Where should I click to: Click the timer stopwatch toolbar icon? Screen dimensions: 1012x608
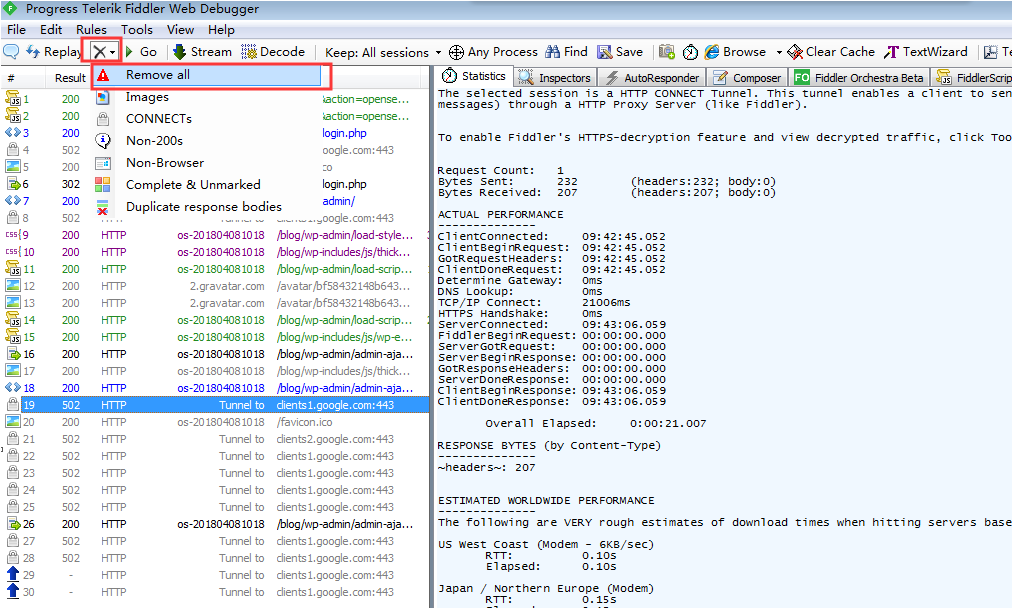click(x=690, y=52)
